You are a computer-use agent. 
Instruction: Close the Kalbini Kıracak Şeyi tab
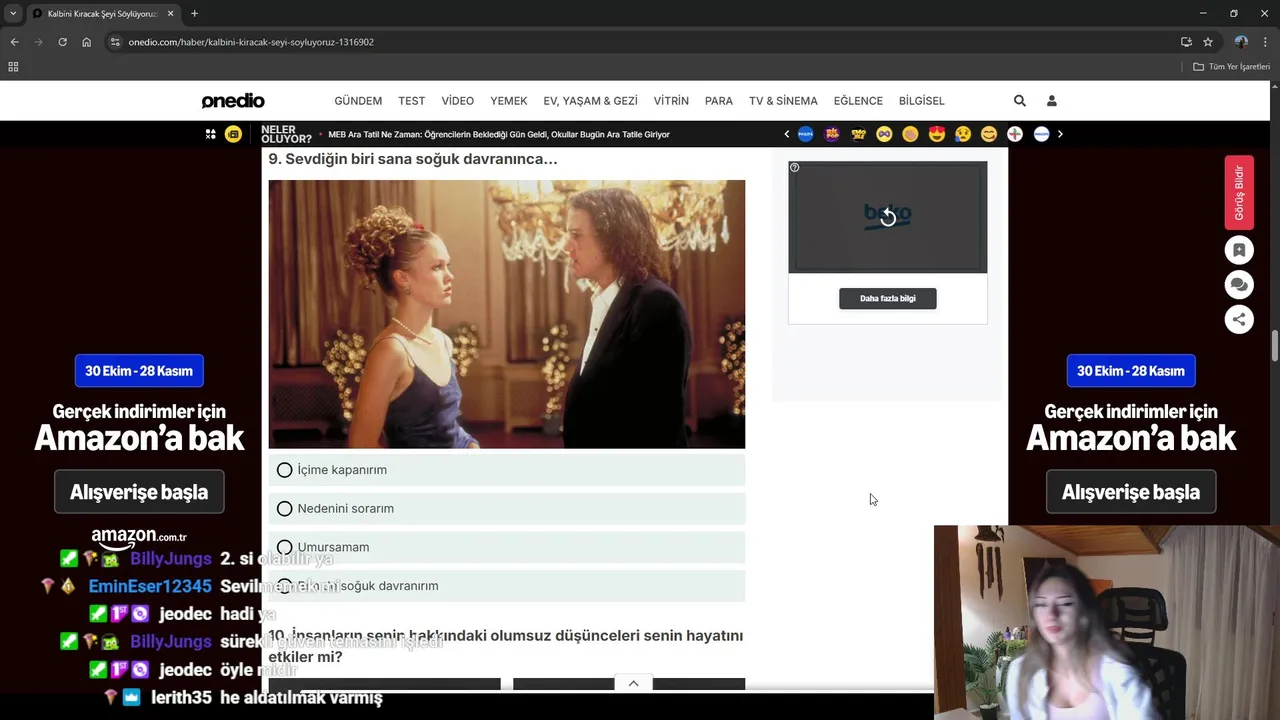168,13
